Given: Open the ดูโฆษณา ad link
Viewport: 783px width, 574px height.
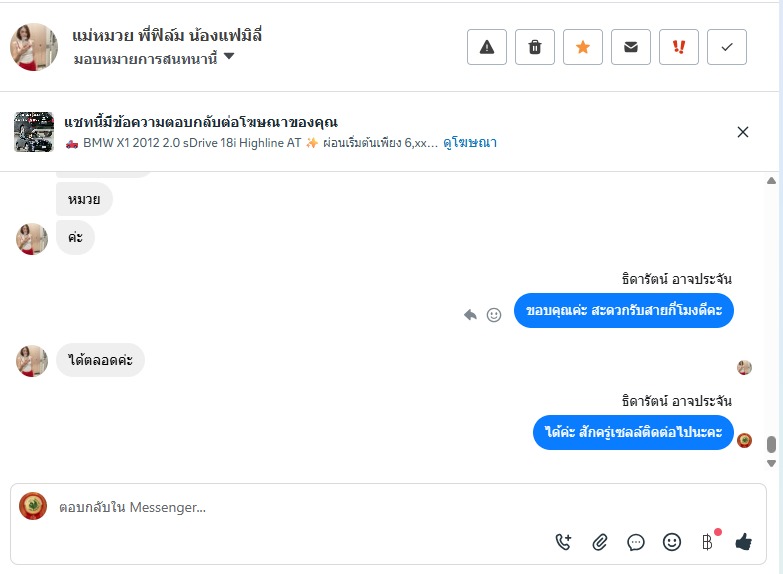Looking at the screenshot, I should (x=470, y=143).
